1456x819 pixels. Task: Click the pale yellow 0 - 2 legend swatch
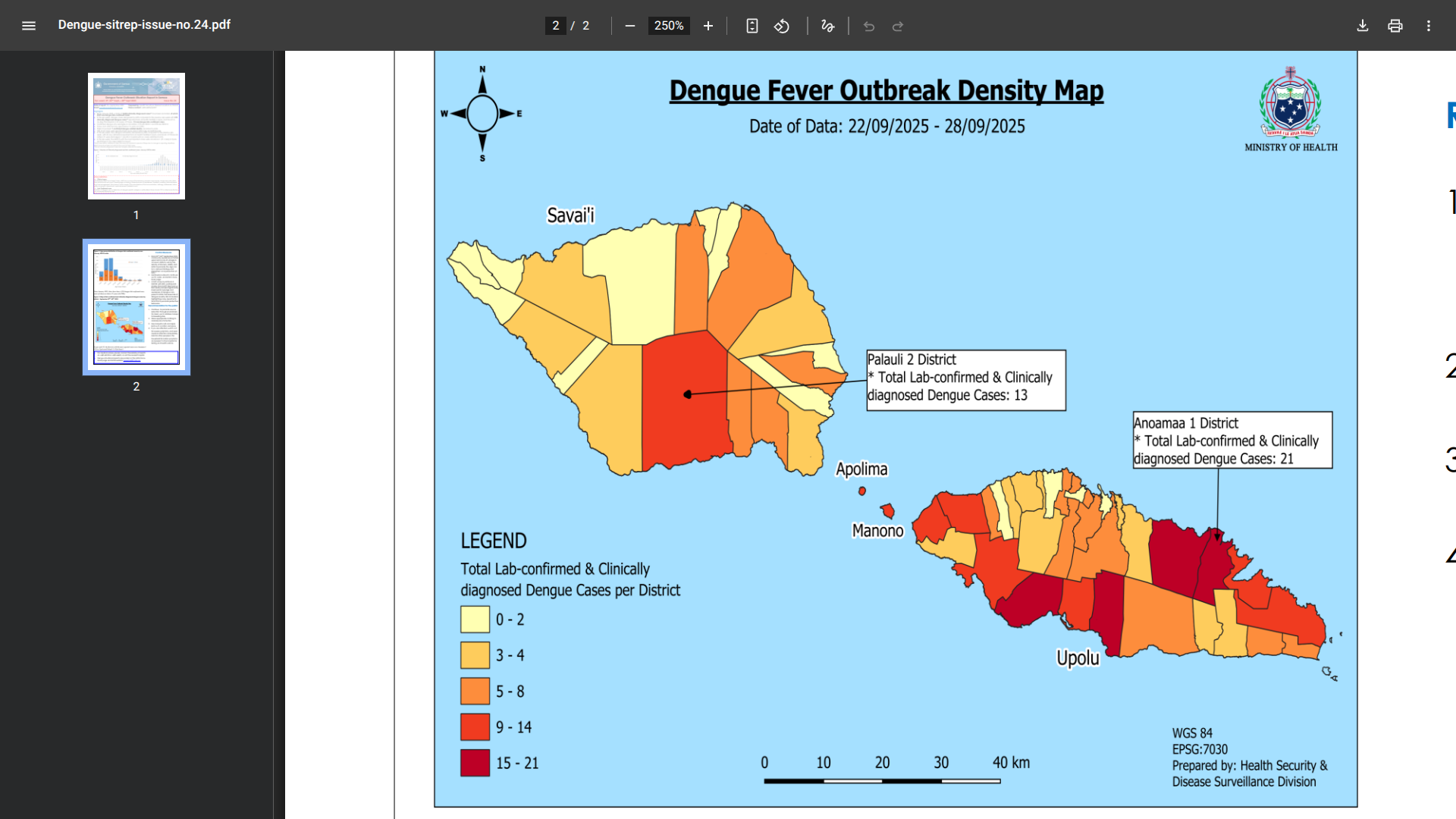pos(475,620)
